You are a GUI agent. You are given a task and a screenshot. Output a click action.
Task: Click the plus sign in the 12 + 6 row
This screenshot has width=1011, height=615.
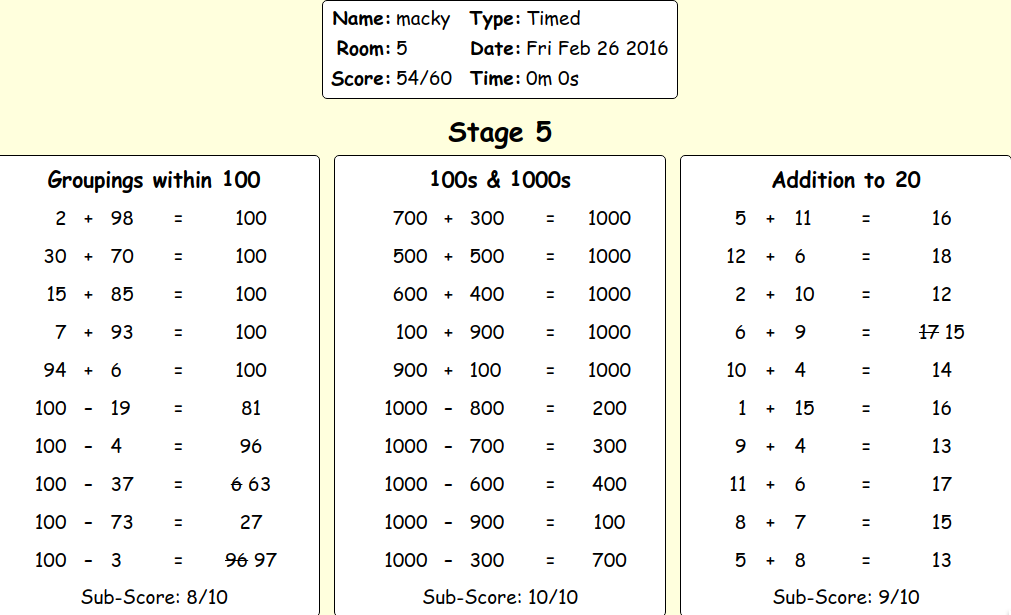(x=770, y=257)
